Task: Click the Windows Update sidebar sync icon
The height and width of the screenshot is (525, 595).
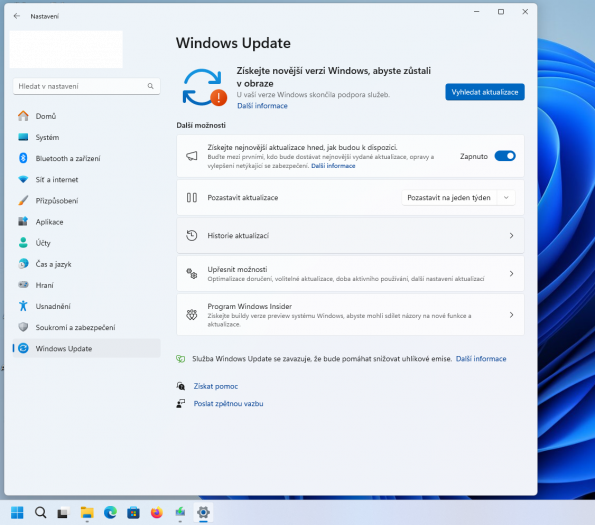Action: tap(23, 348)
